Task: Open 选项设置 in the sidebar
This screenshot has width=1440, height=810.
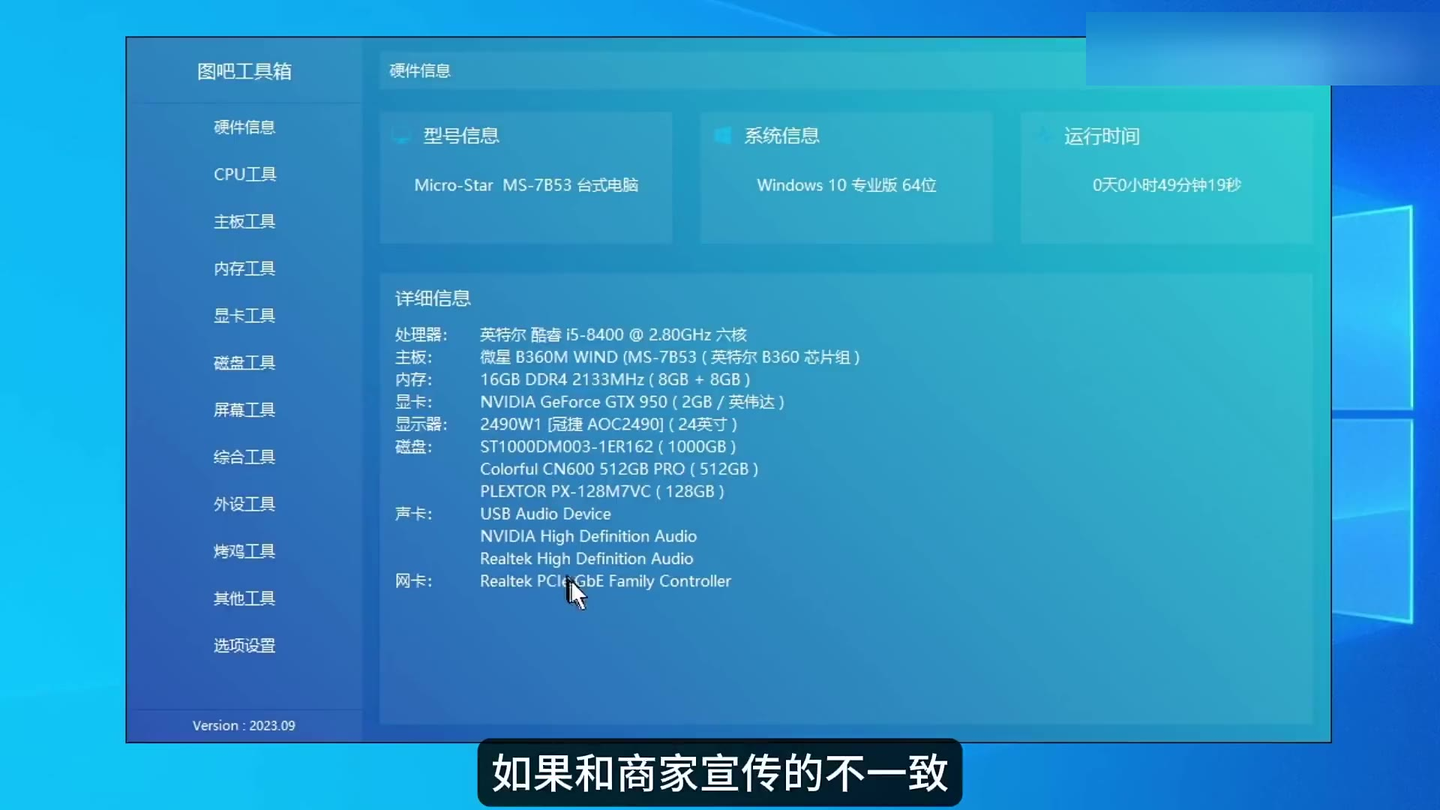Action: [x=244, y=645]
